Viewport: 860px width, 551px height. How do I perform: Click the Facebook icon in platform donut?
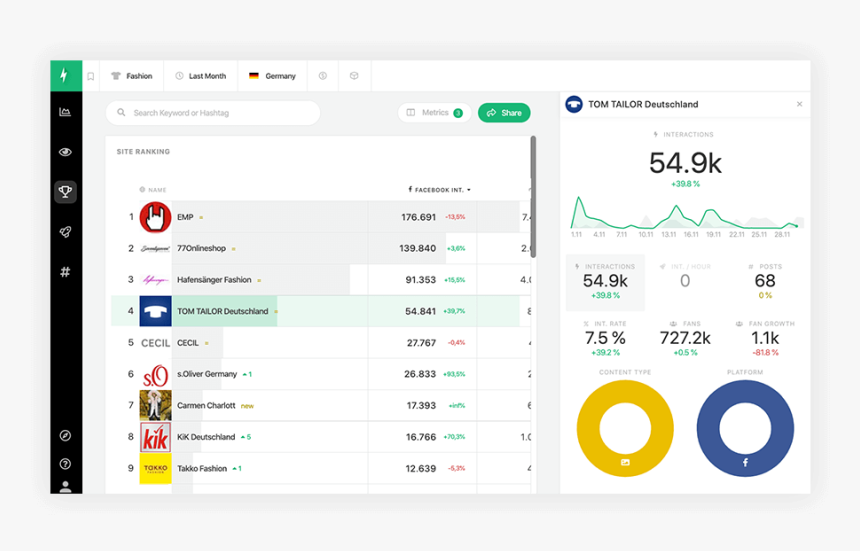pyautogui.click(x=745, y=462)
